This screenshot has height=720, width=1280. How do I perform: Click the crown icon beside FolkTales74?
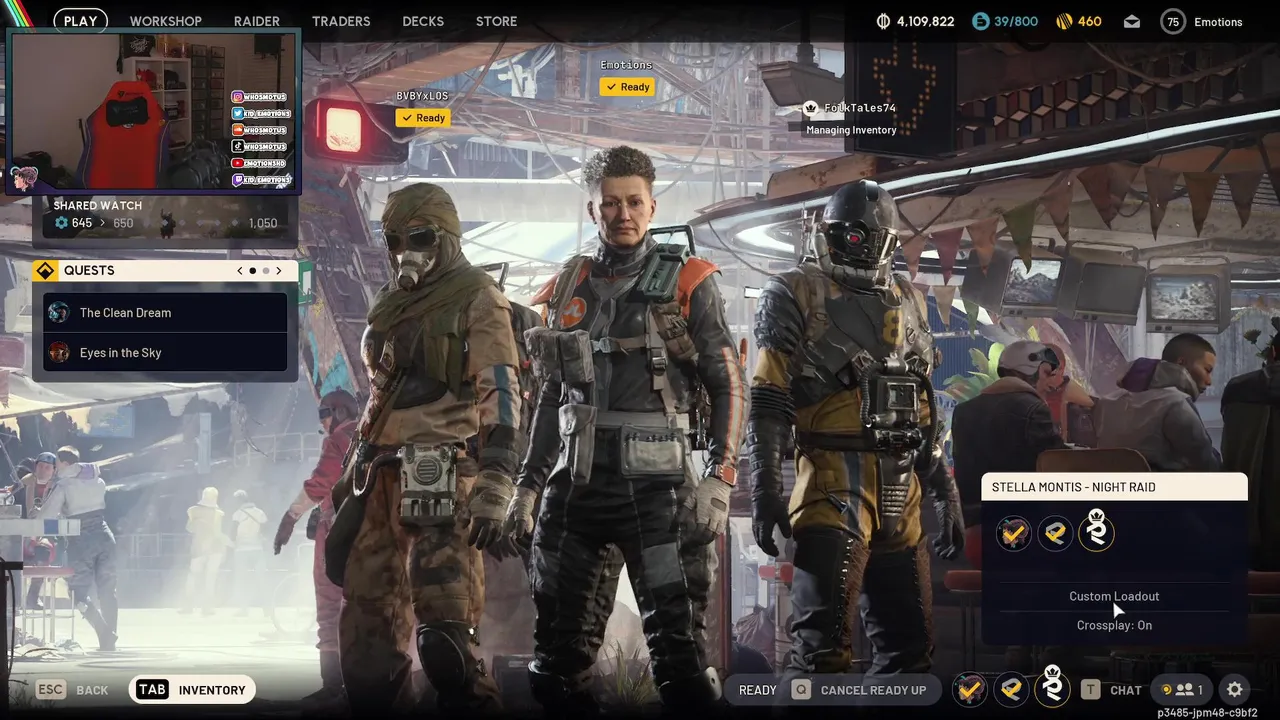[810, 107]
